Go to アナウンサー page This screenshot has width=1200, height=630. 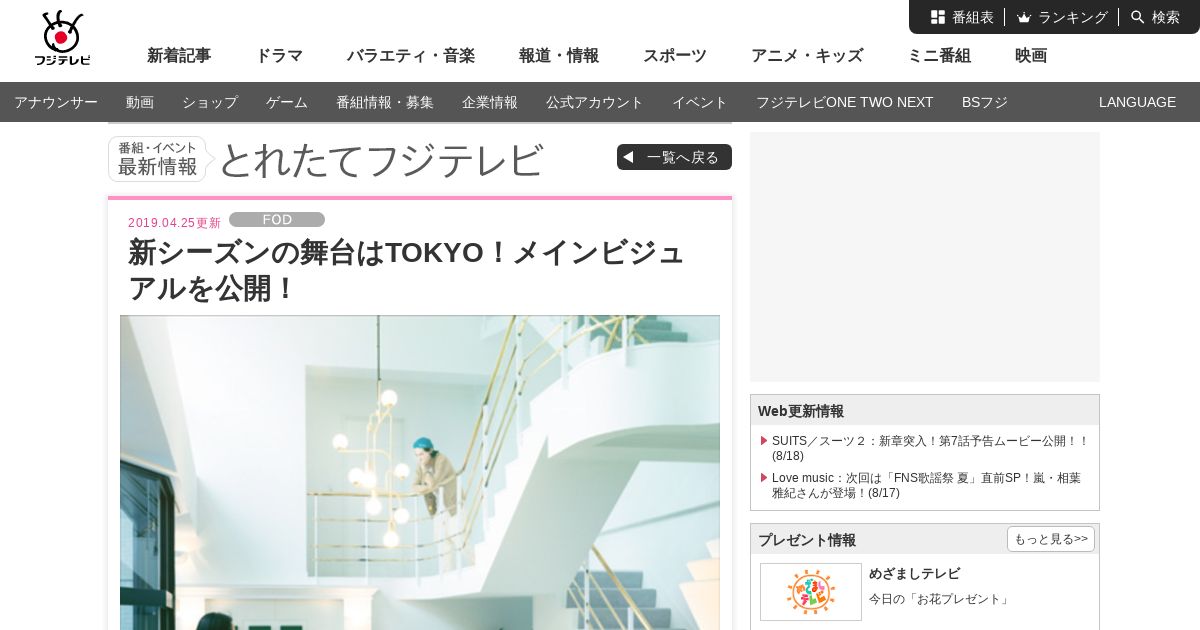tap(56, 102)
